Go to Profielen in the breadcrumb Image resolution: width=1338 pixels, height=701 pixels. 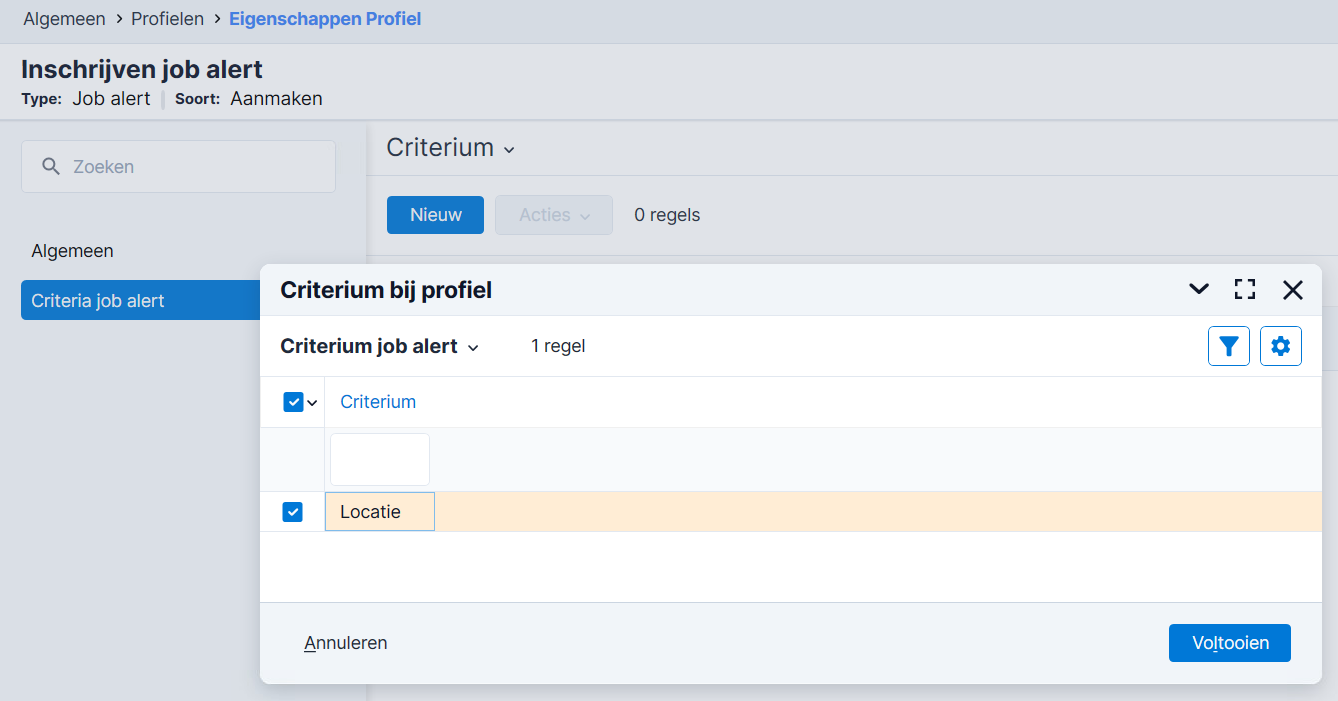(168, 19)
